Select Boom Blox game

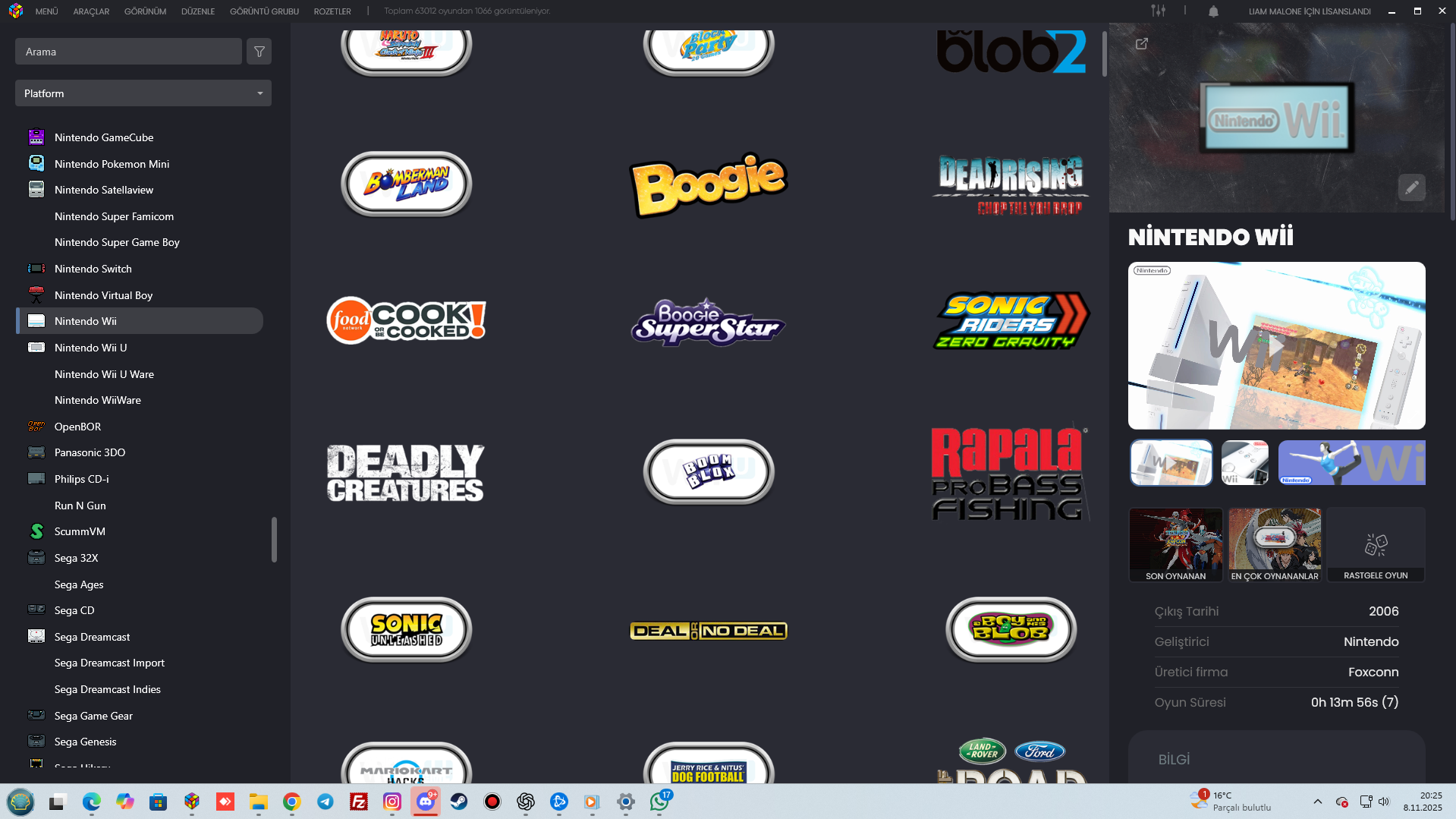click(x=709, y=472)
